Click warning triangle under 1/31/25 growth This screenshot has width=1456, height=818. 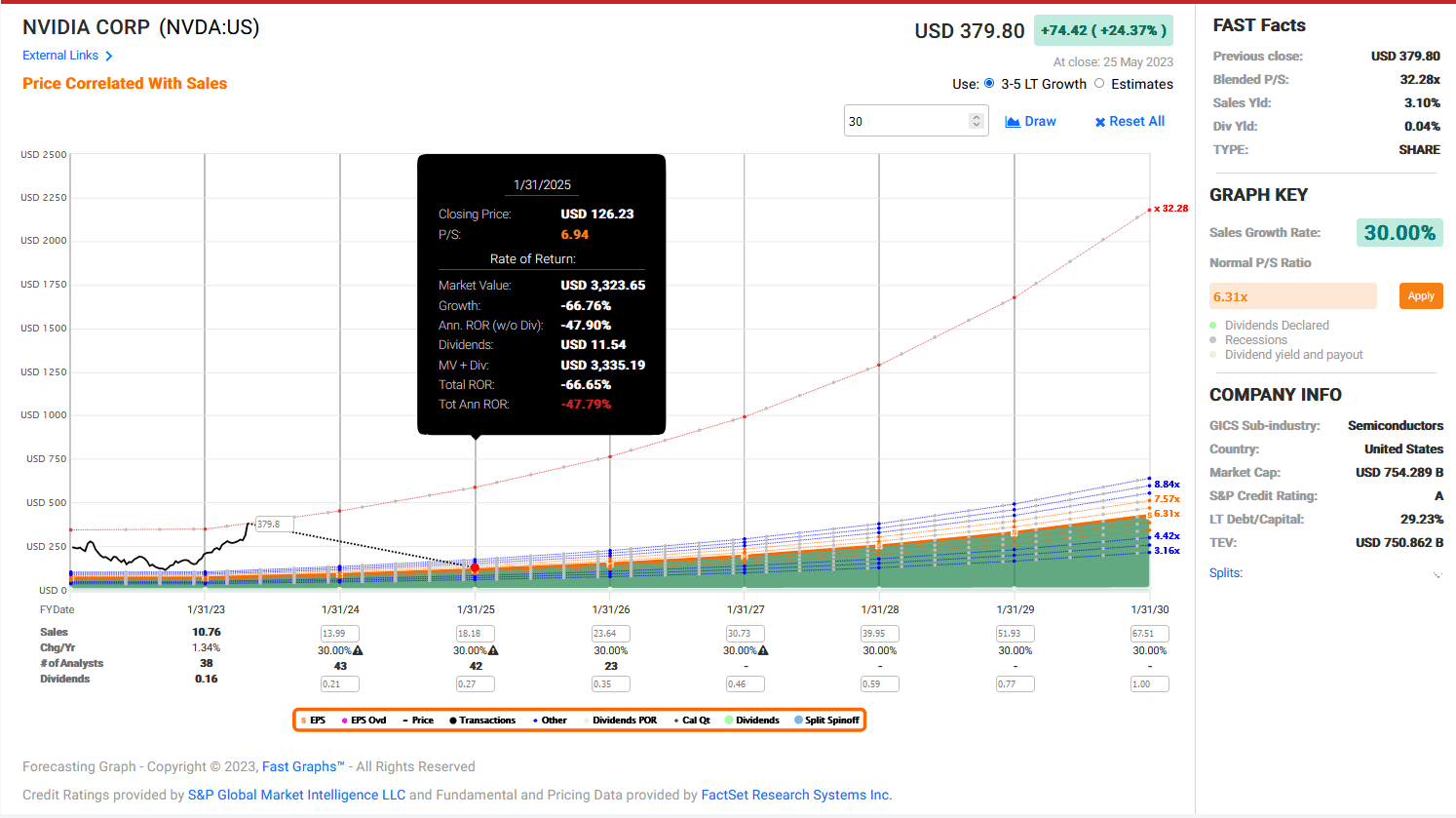coord(493,650)
